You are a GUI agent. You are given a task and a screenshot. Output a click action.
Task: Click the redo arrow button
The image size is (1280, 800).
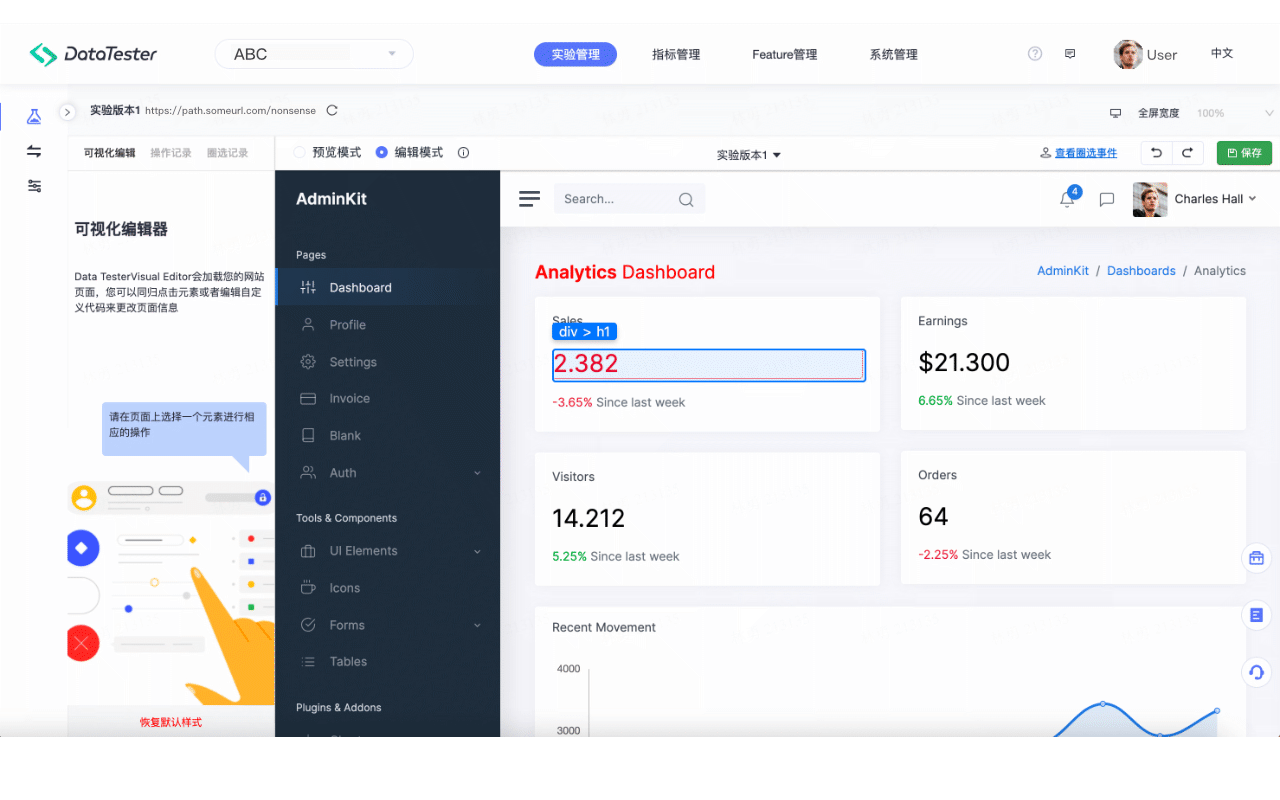coord(1187,153)
